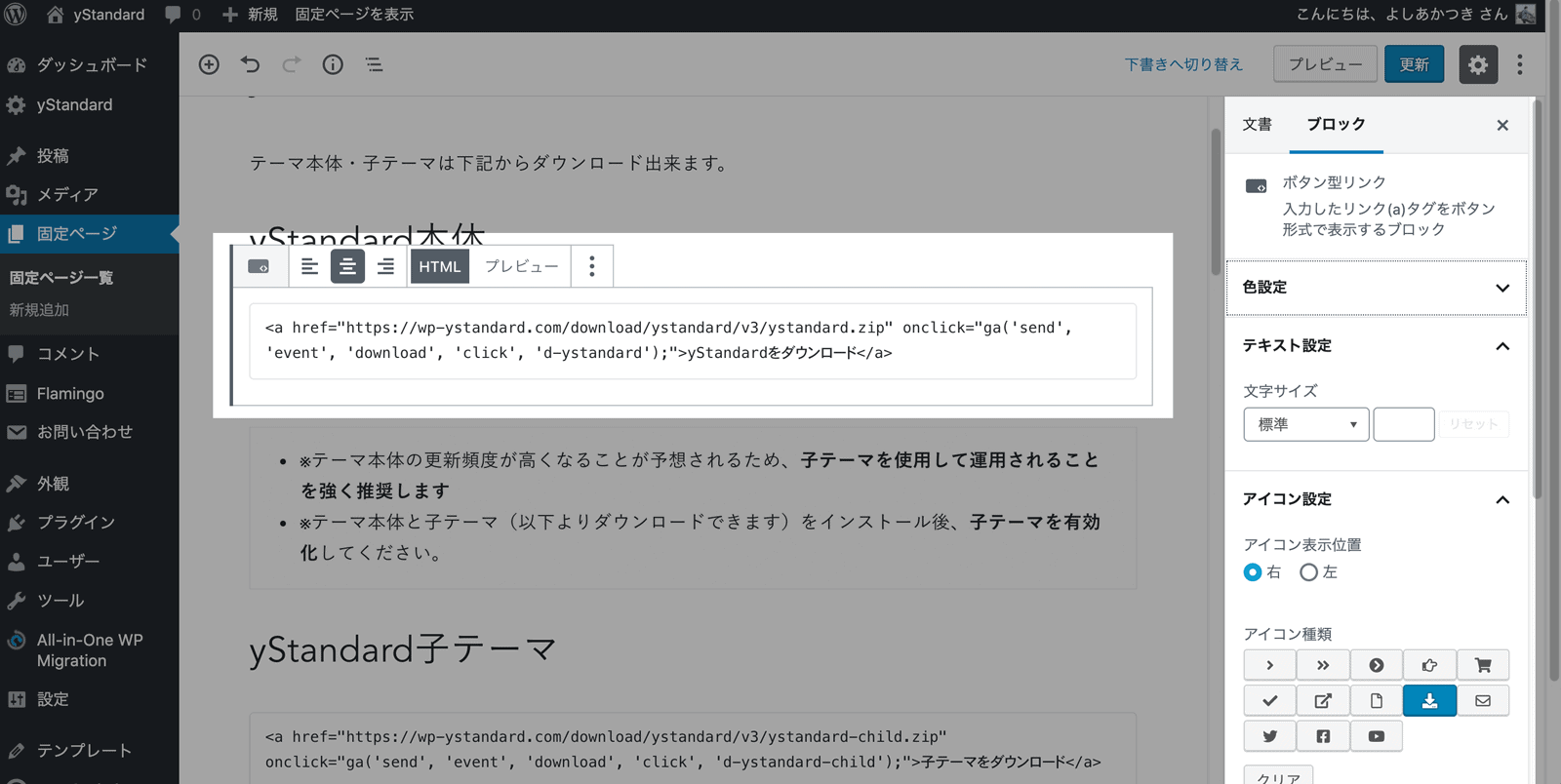Collapse the アイコン設定 panel

click(x=1376, y=499)
